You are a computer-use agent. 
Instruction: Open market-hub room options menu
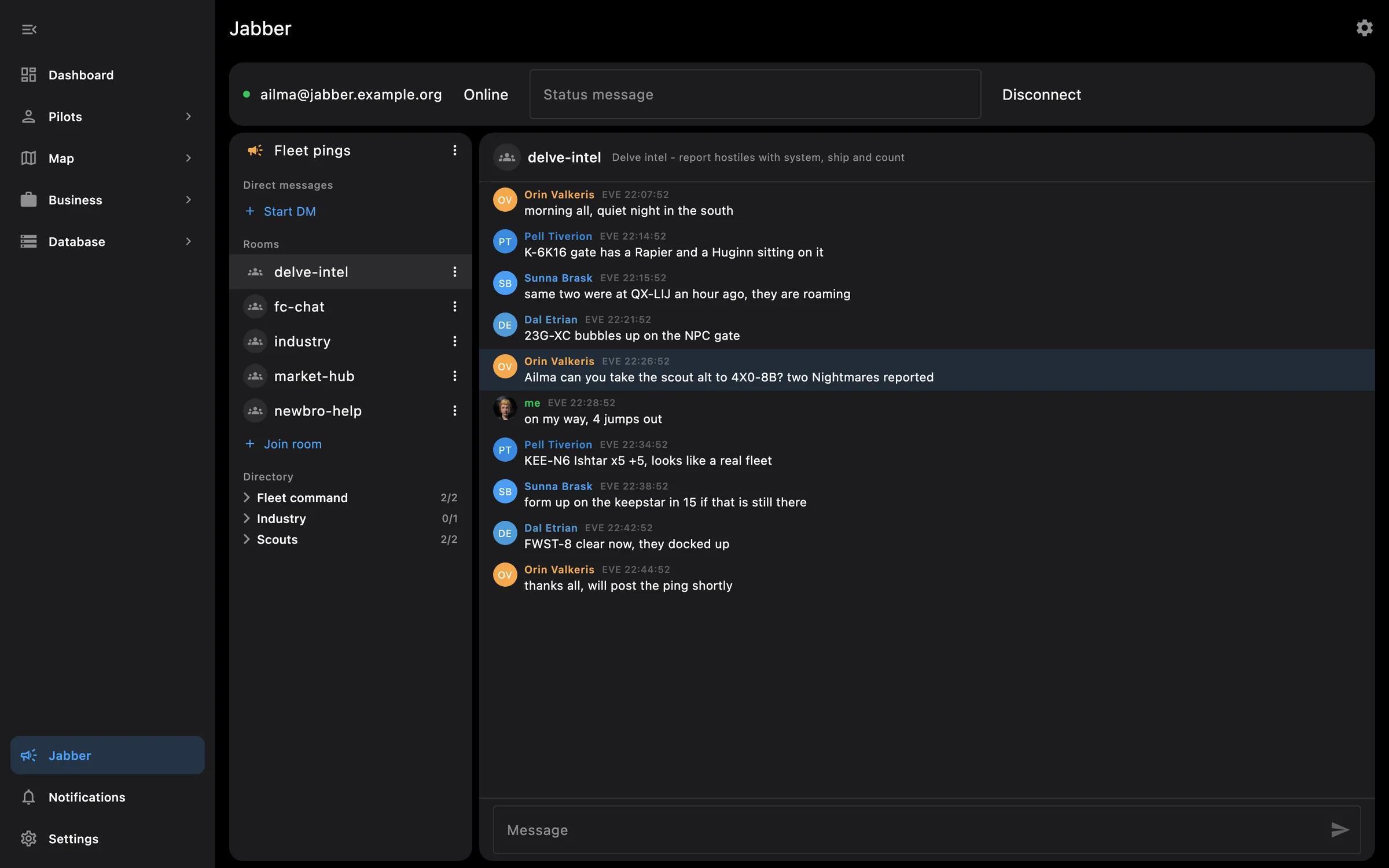455,376
